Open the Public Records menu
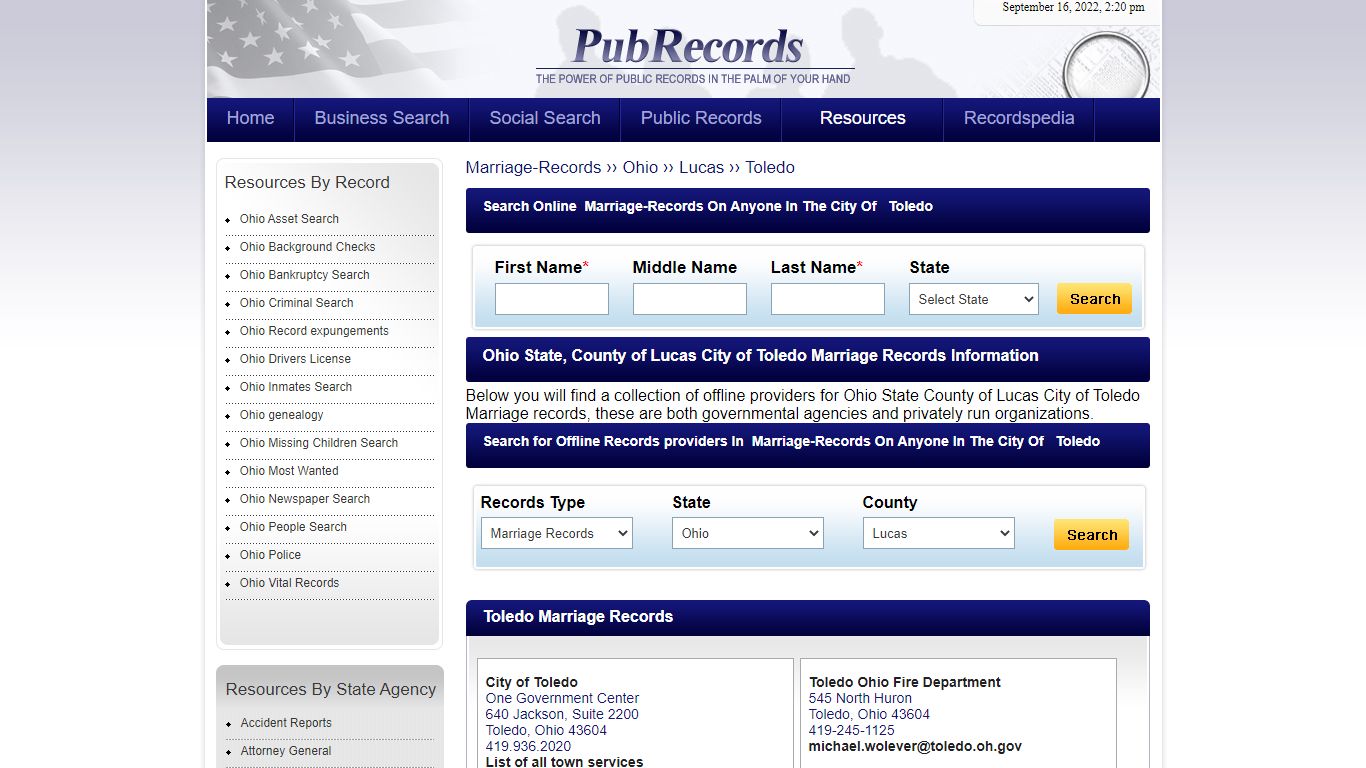Screen dimensions: 1366x768 pos(701,118)
